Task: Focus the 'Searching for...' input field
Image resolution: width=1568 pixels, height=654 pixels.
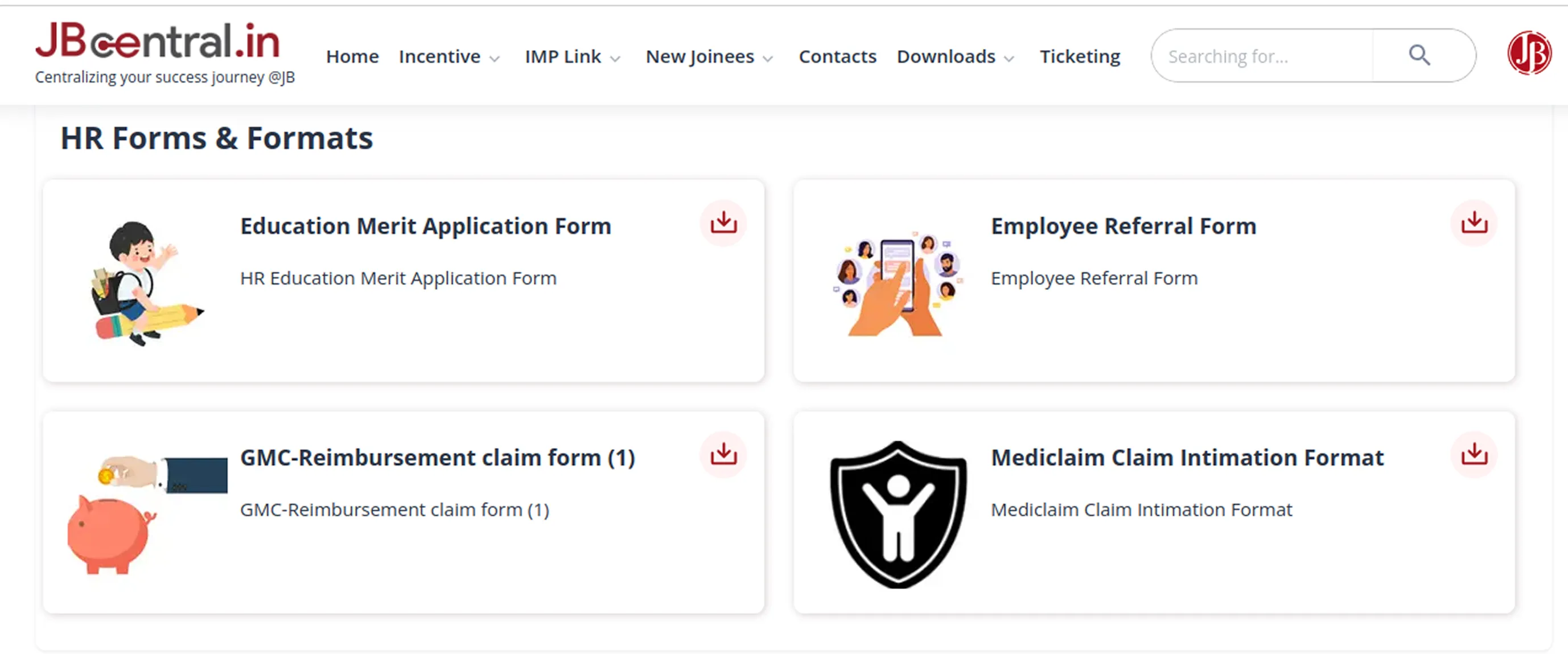Action: 1260,56
